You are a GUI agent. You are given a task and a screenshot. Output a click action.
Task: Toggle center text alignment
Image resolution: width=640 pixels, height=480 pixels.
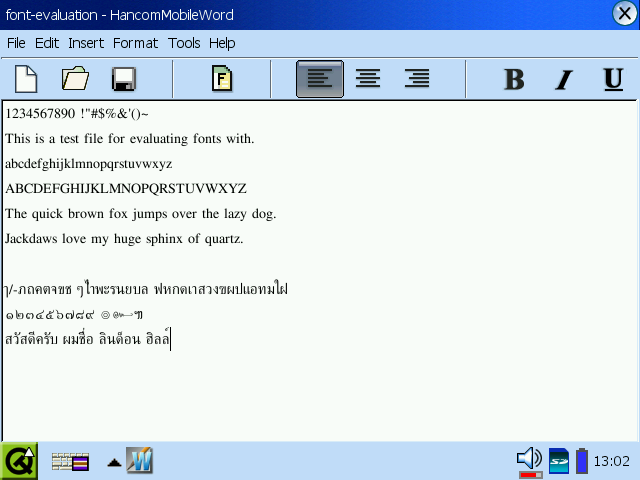368,79
